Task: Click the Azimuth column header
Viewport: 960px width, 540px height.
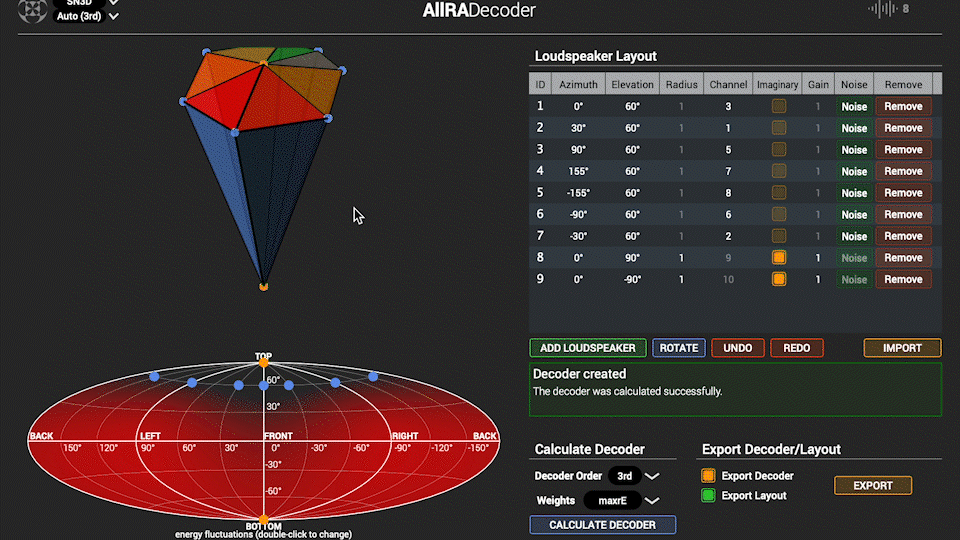Action: pos(579,84)
